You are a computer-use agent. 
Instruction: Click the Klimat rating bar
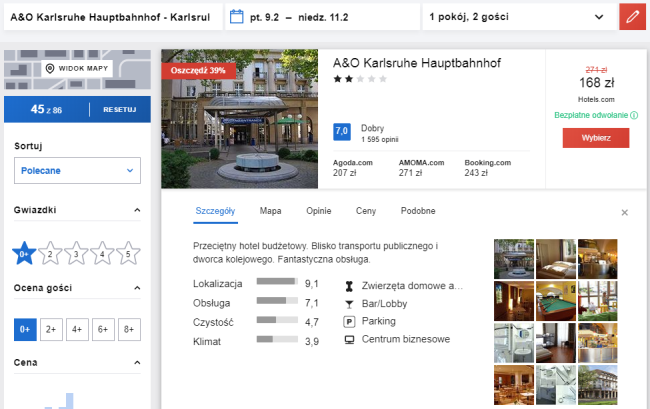(277, 339)
